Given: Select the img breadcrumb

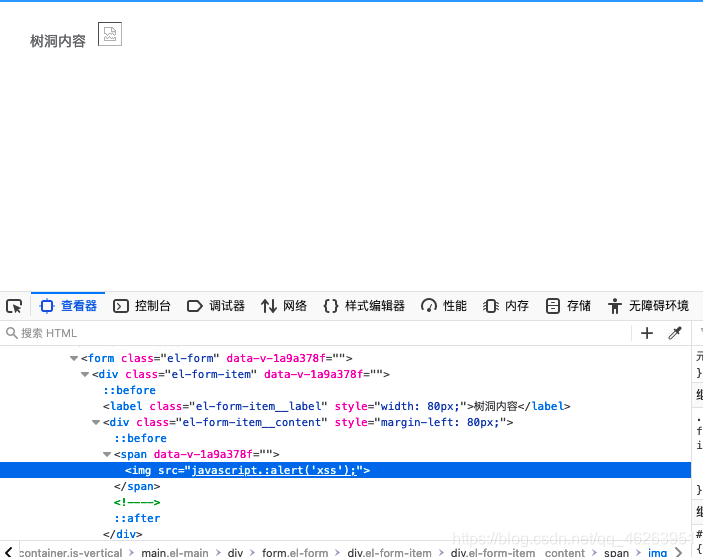Looking at the screenshot, I should pyautogui.click(x=657, y=553).
